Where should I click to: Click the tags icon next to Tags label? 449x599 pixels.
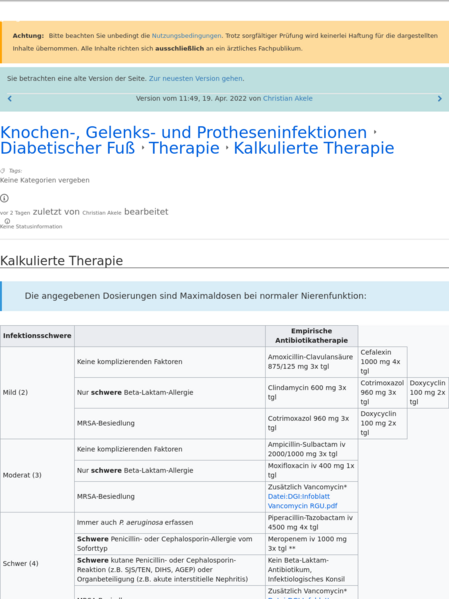pyautogui.click(x=3, y=171)
